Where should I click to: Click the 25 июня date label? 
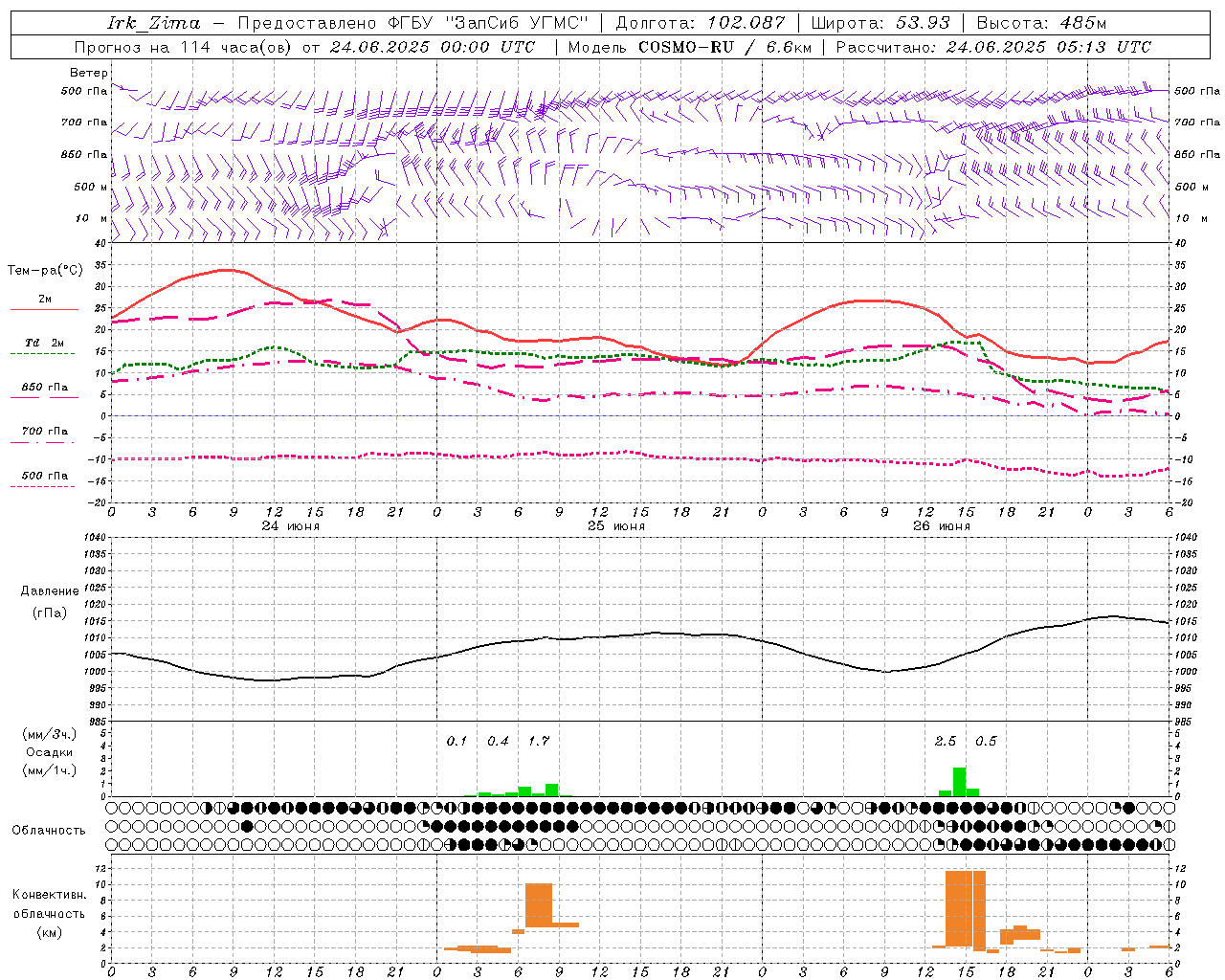click(616, 526)
